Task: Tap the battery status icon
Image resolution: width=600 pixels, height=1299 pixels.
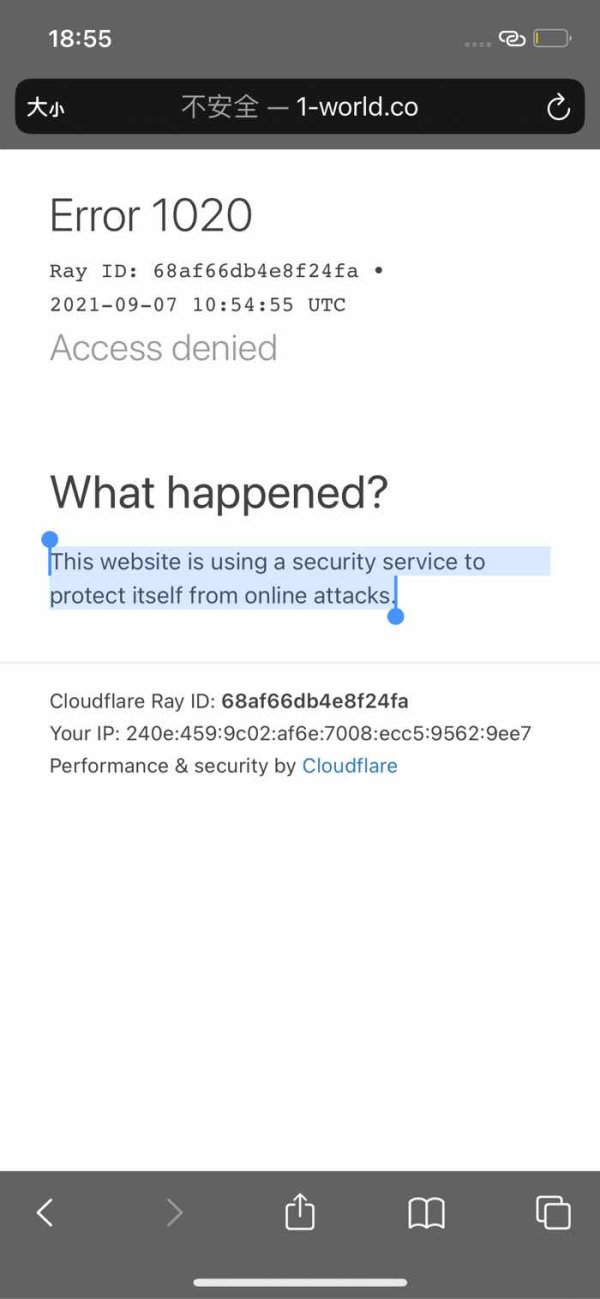Action: pyautogui.click(x=552, y=39)
